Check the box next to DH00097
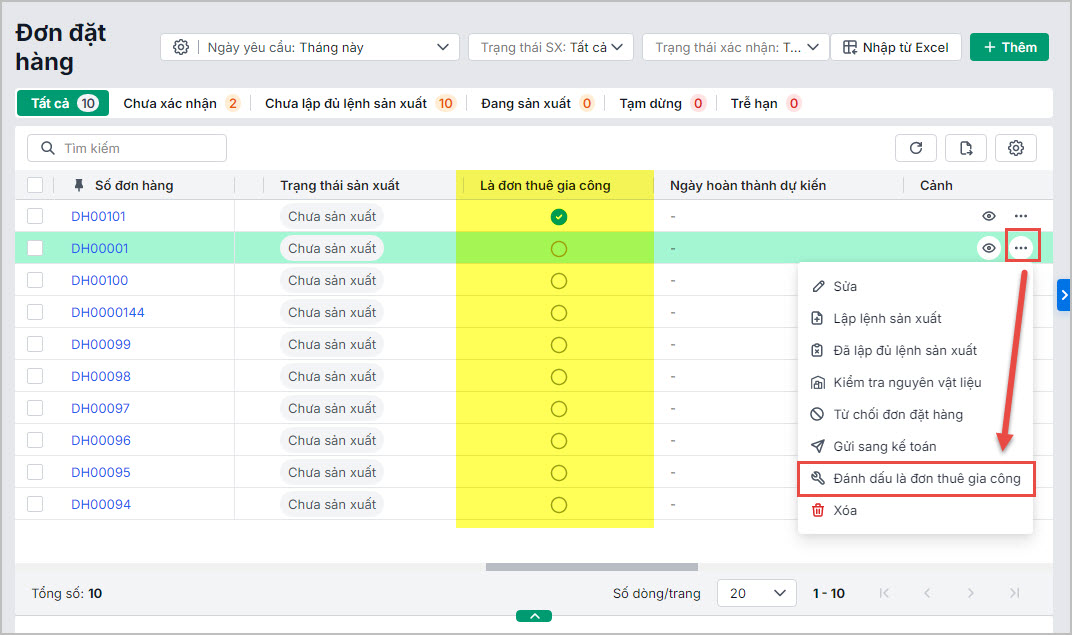The height and width of the screenshot is (635, 1072). click(x=36, y=408)
